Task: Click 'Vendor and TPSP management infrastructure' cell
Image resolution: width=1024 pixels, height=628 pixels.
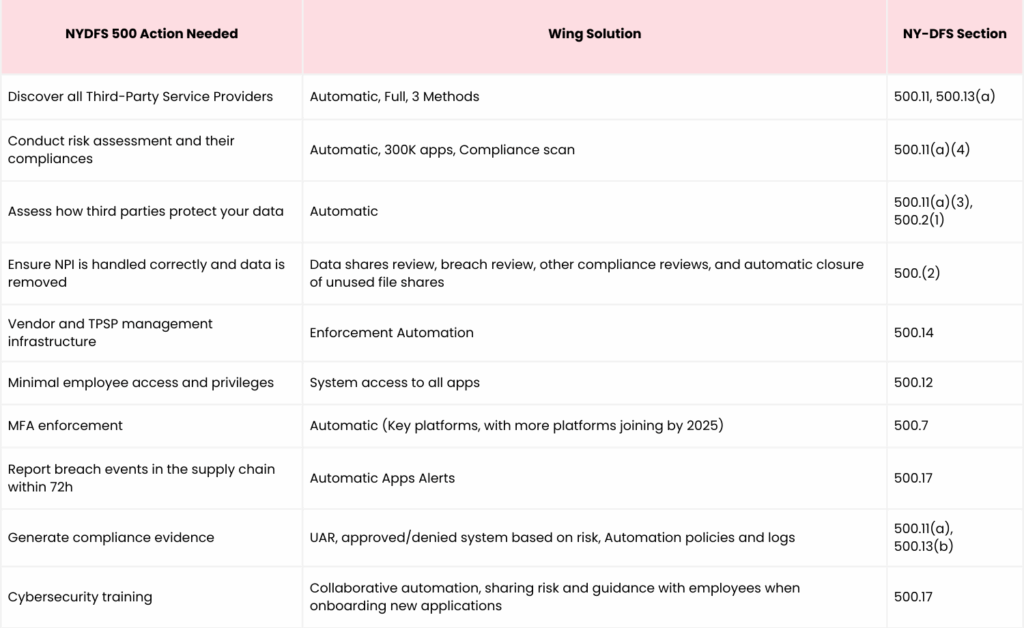Action: [152, 333]
